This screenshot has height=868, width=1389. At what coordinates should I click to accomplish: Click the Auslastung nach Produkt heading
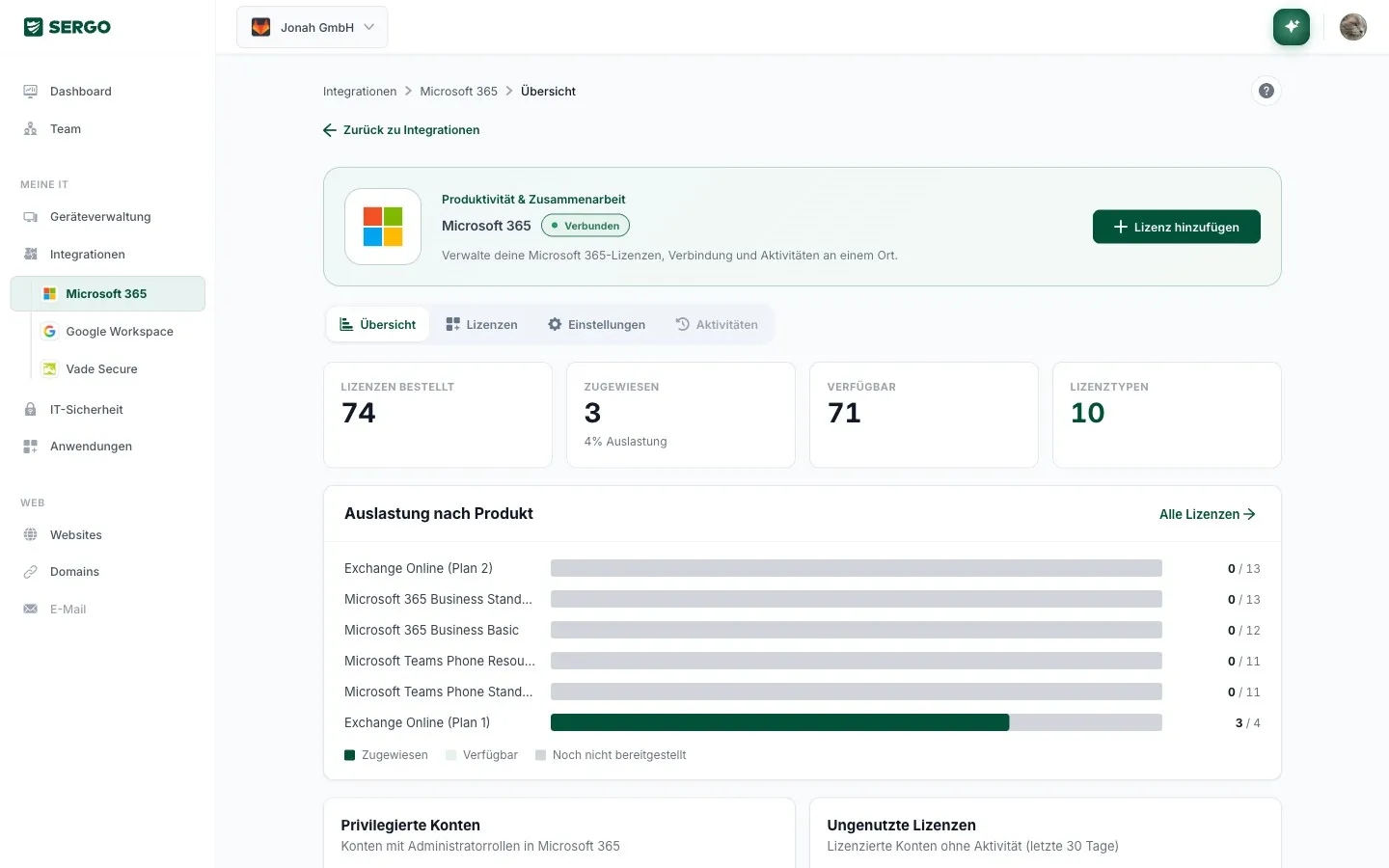[x=439, y=514]
